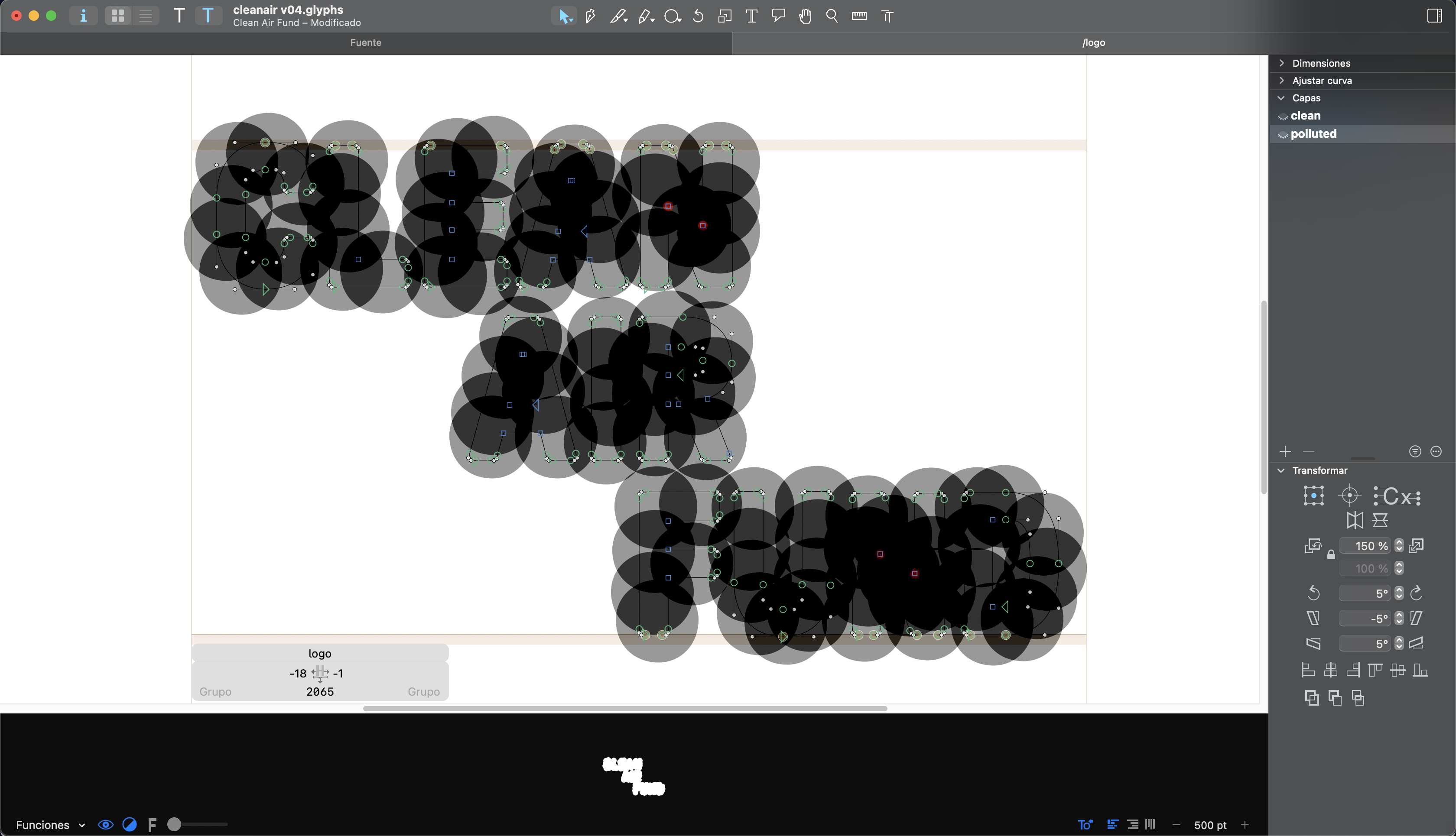Click the 150 % scale field
The width and height of the screenshot is (1456, 836).
pyautogui.click(x=1365, y=545)
